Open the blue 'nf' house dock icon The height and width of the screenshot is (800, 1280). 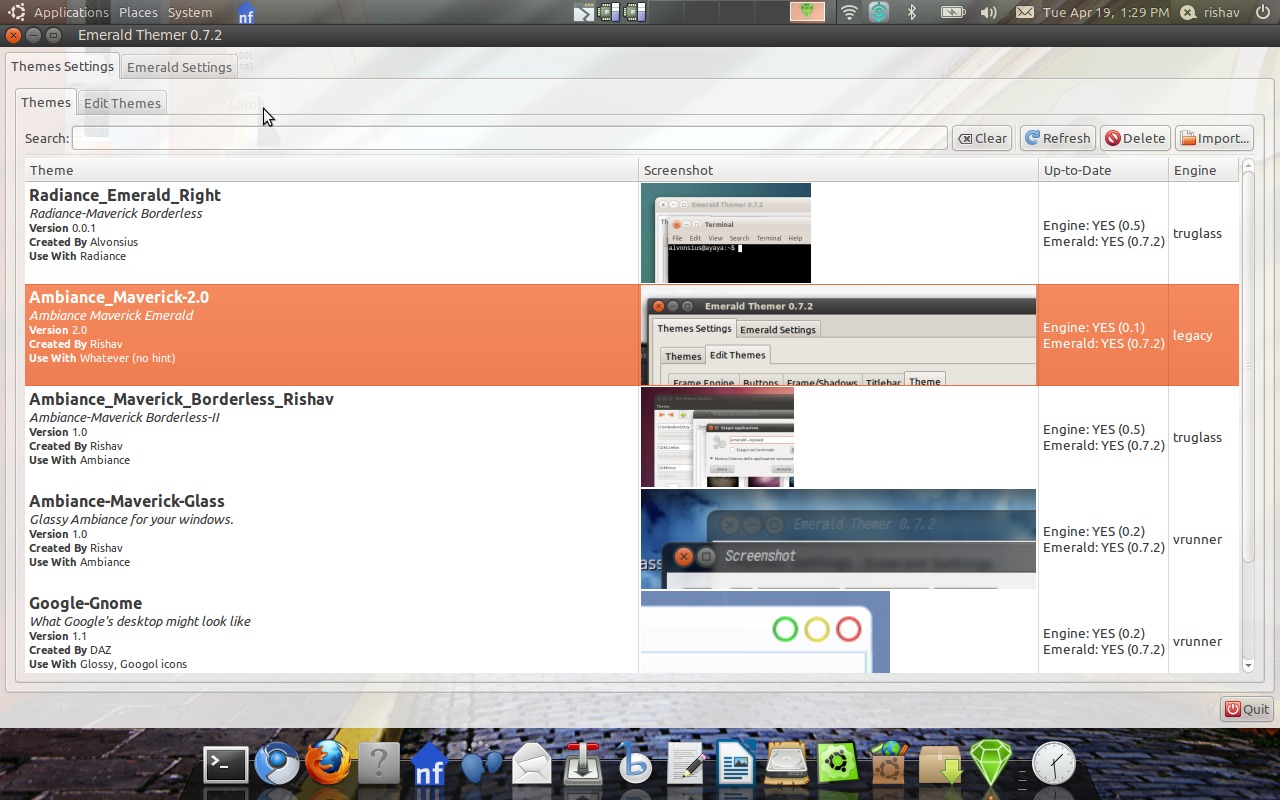coord(429,765)
